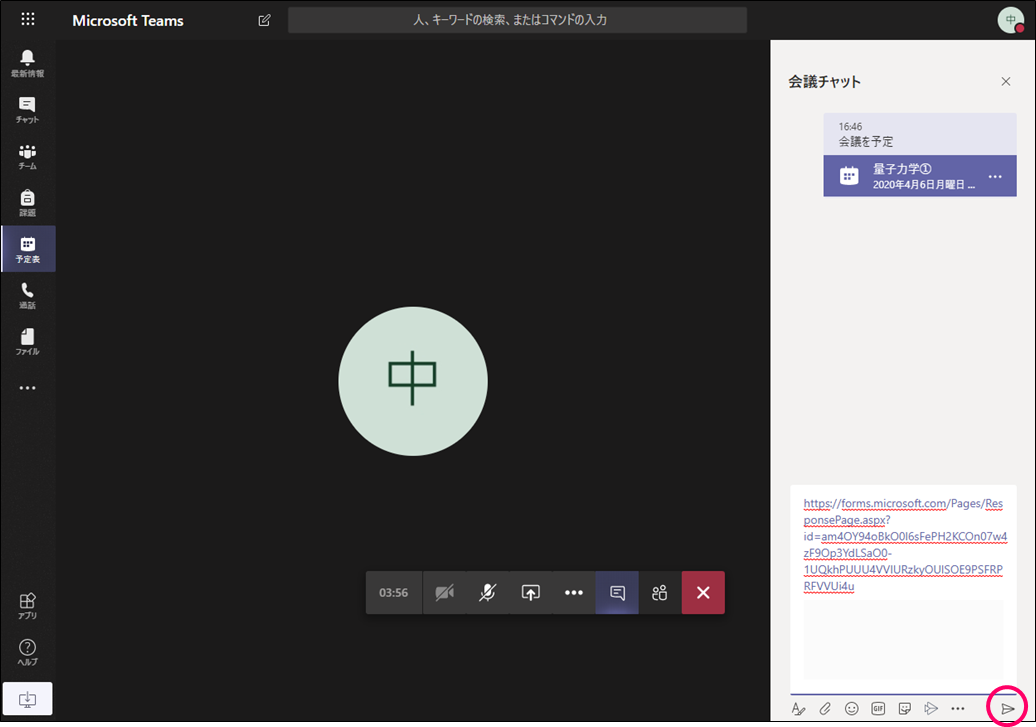Send the message with arrow icon
This screenshot has width=1036, height=727.
point(1008,708)
